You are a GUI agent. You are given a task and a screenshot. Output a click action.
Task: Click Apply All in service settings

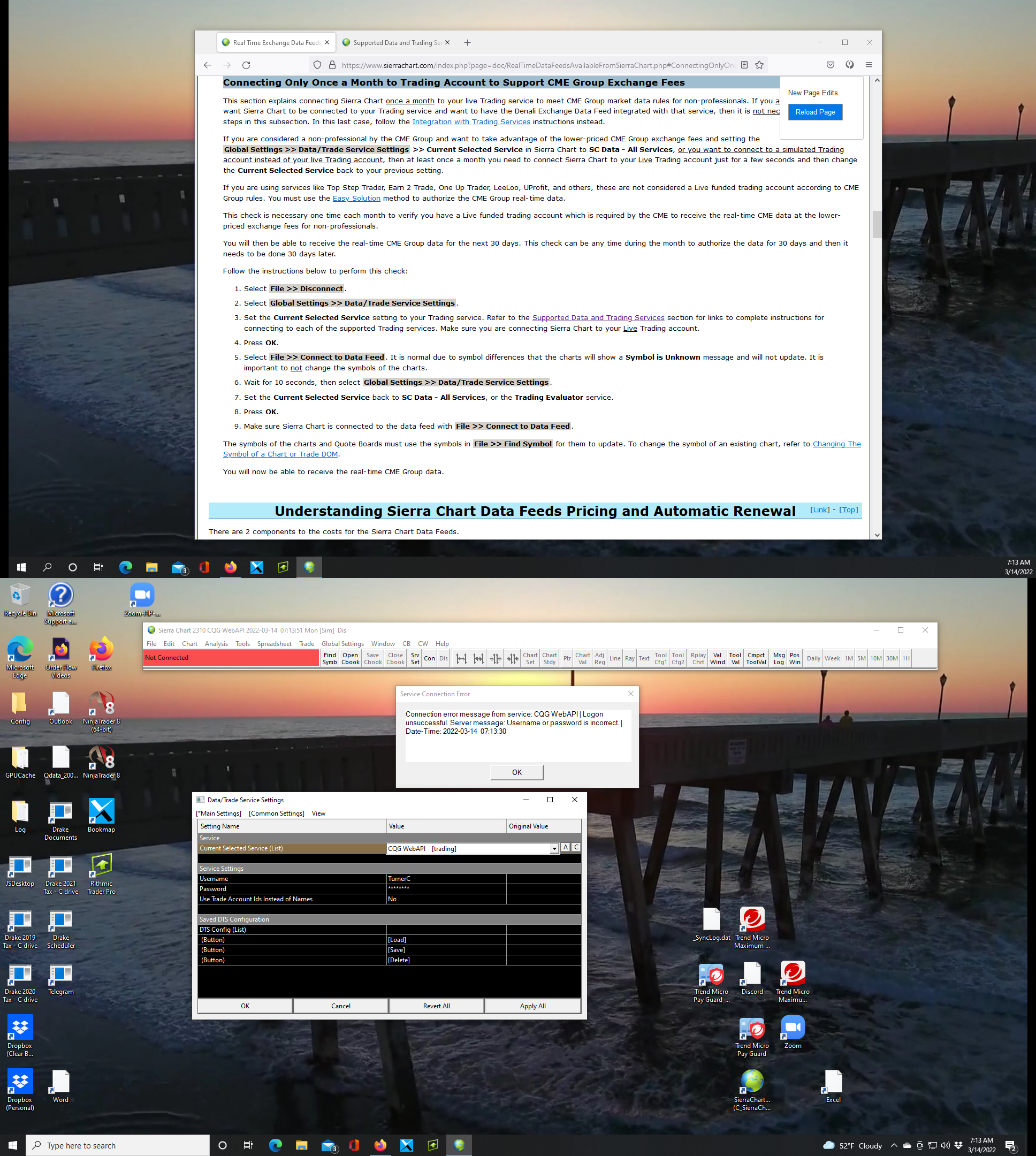(533, 1006)
